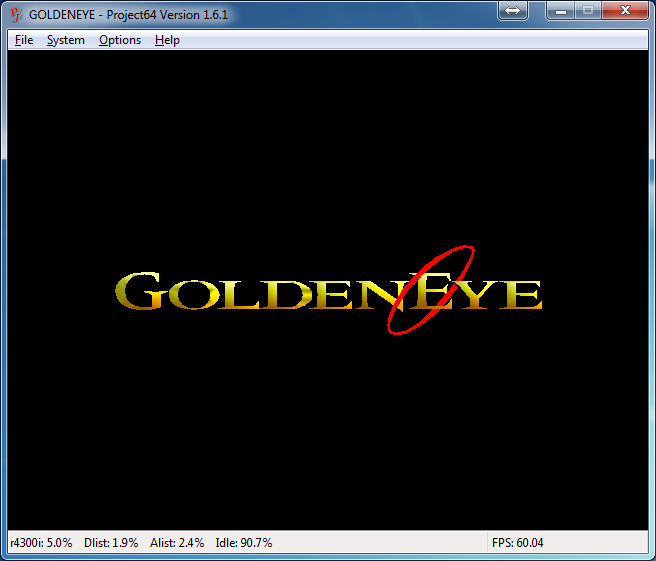Viewport: 656px width, 561px height.
Task: Open the File menu
Action: click(x=24, y=40)
